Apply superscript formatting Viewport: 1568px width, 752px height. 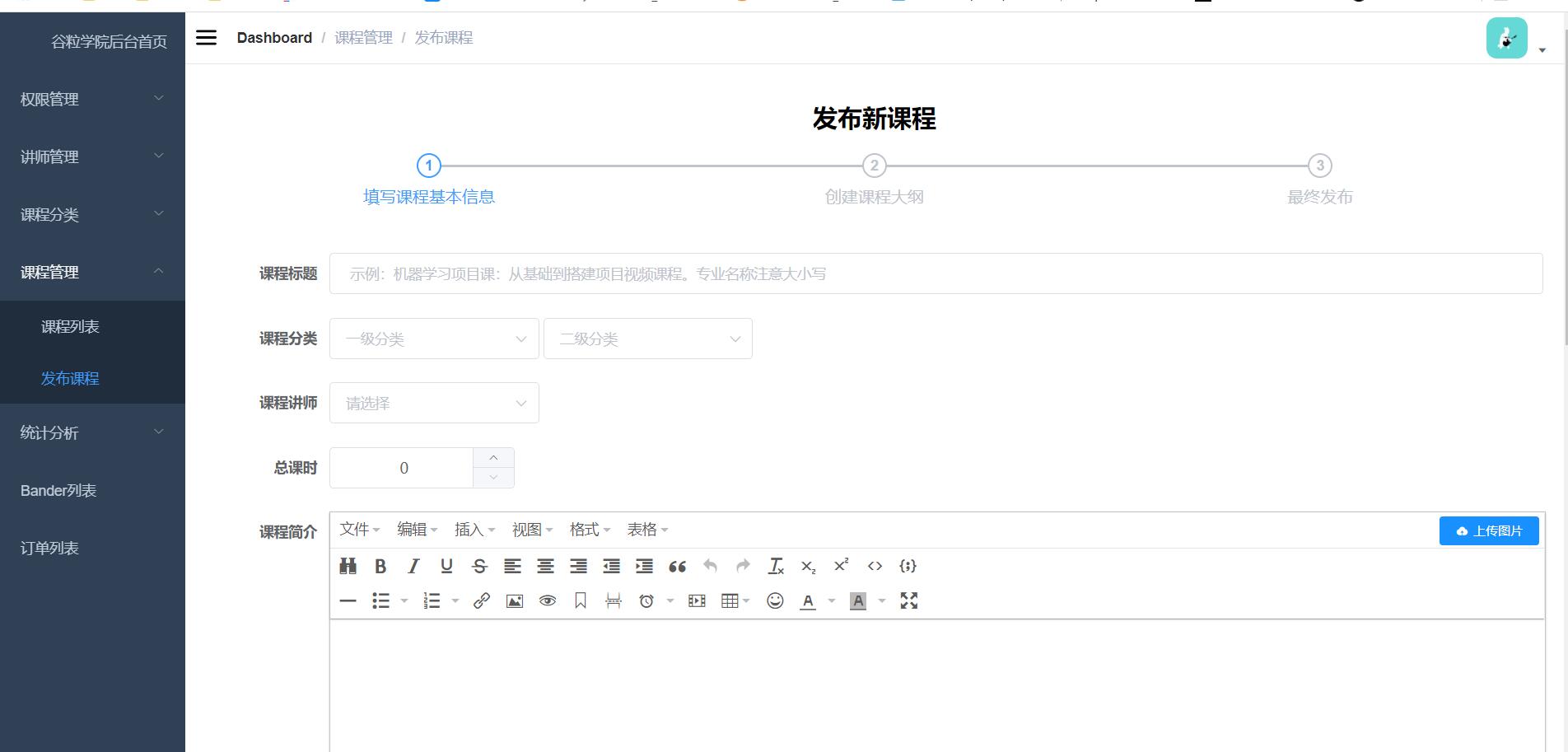click(842, 566)
